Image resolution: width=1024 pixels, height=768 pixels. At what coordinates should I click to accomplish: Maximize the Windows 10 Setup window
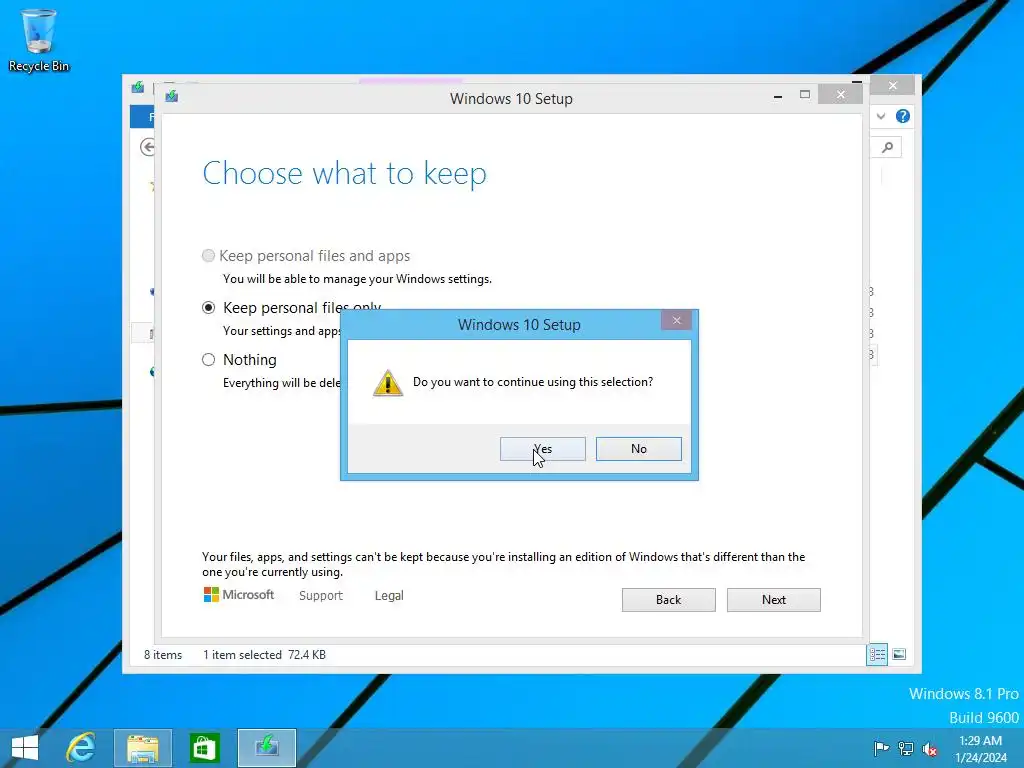click(805, 95)
